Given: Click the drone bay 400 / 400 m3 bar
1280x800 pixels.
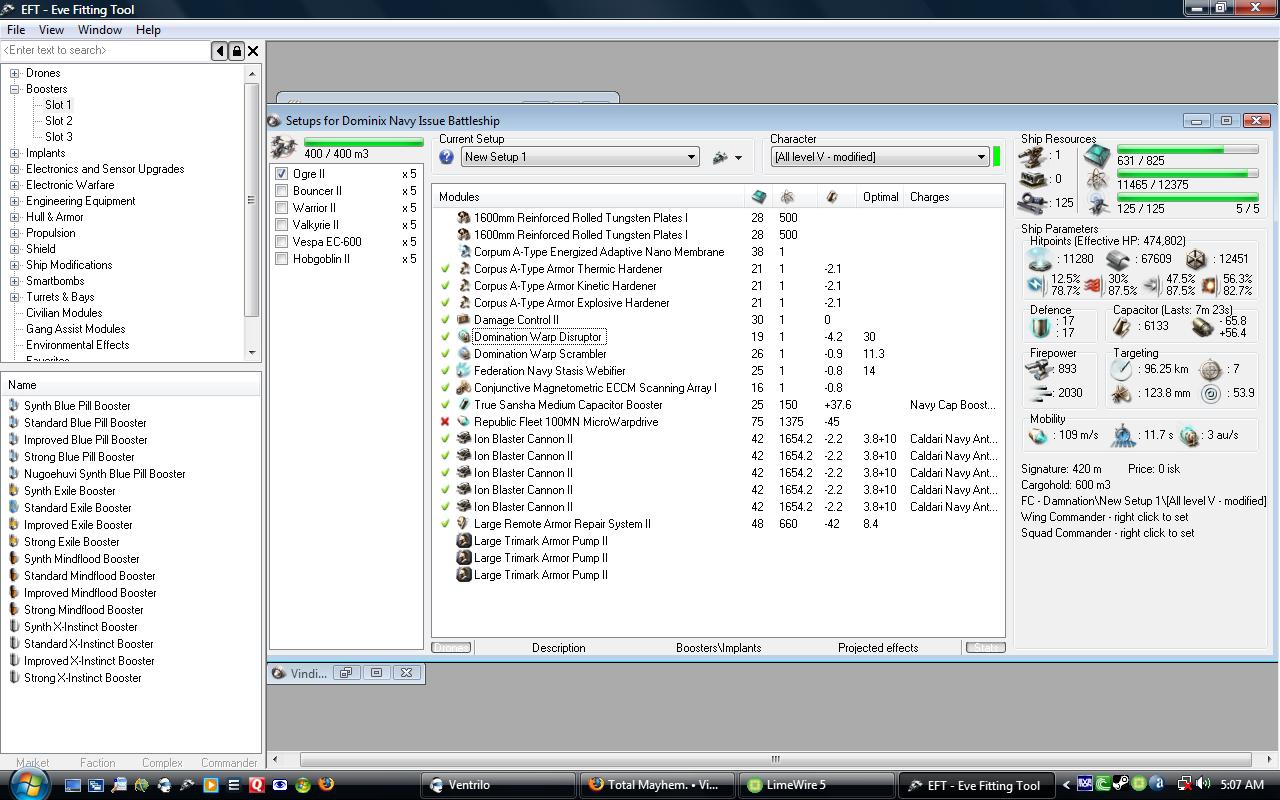Looking at the screenshot, I should click(x=364, y=143).
